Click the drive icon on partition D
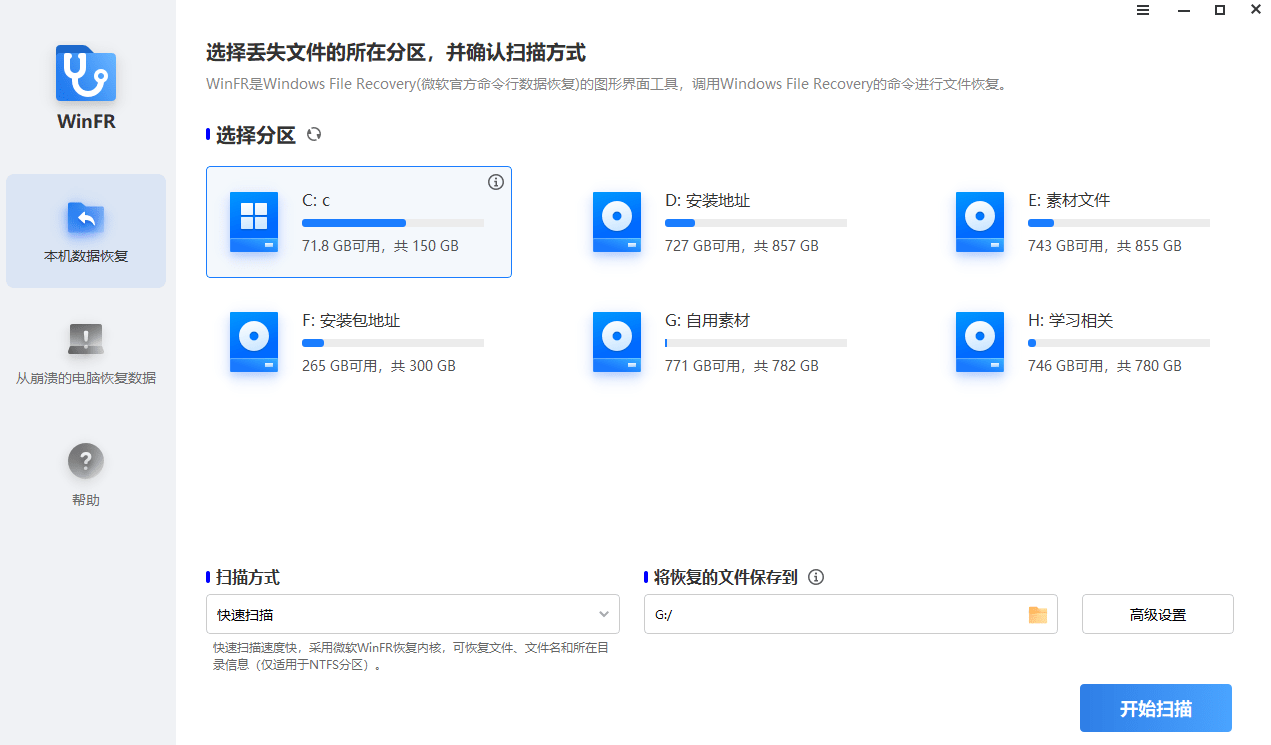The width and height of the screenshot is (1271, 745). [616, 222]
